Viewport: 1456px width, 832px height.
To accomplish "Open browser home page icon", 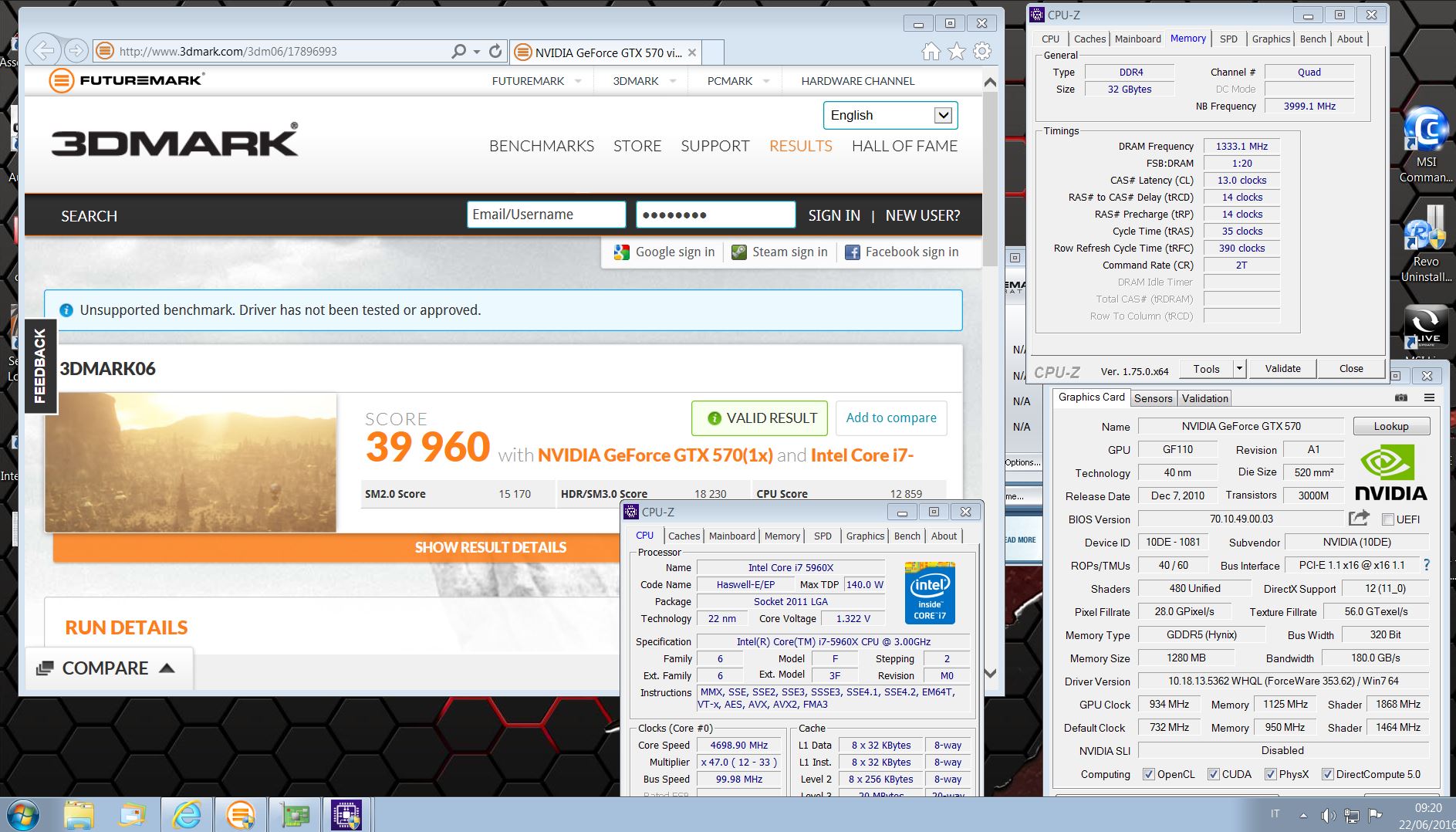I will point(931,52).
